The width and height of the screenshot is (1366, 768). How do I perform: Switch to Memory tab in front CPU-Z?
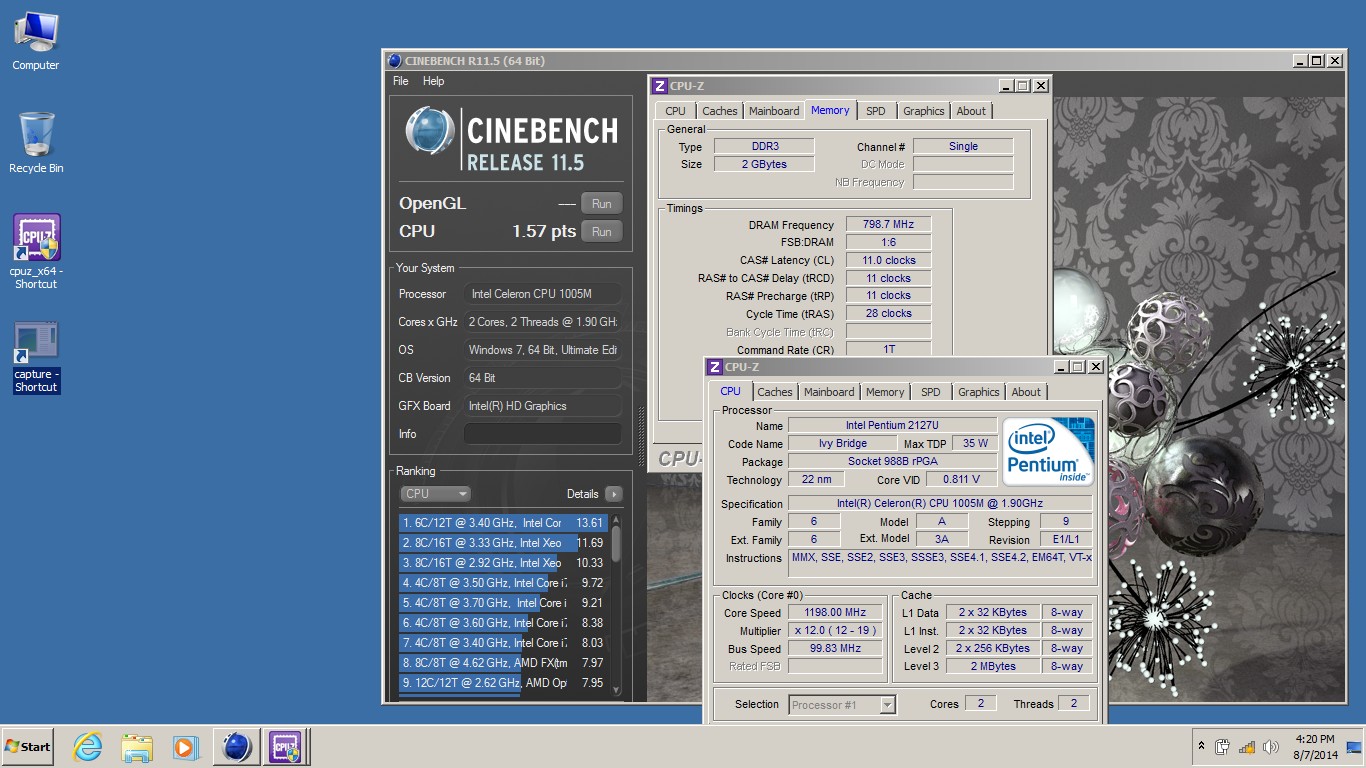885,392
